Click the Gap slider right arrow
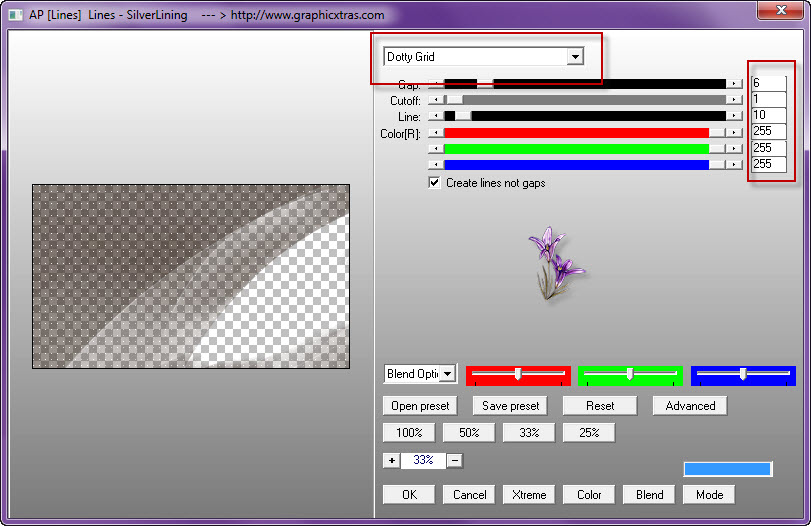This screenshot has width=811, height=526. [734, 84]
